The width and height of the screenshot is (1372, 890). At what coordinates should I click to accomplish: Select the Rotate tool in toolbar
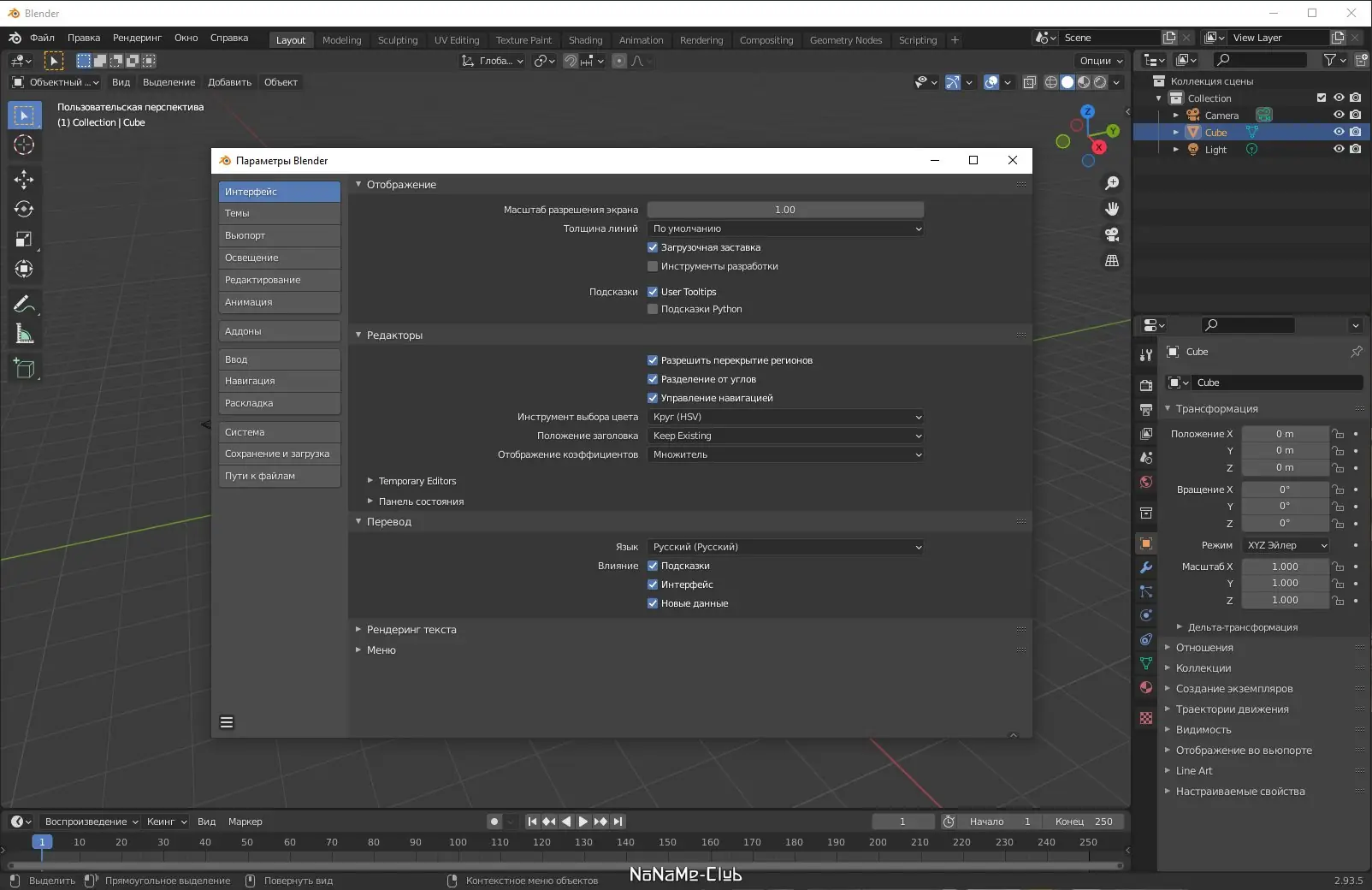point(24,210)
